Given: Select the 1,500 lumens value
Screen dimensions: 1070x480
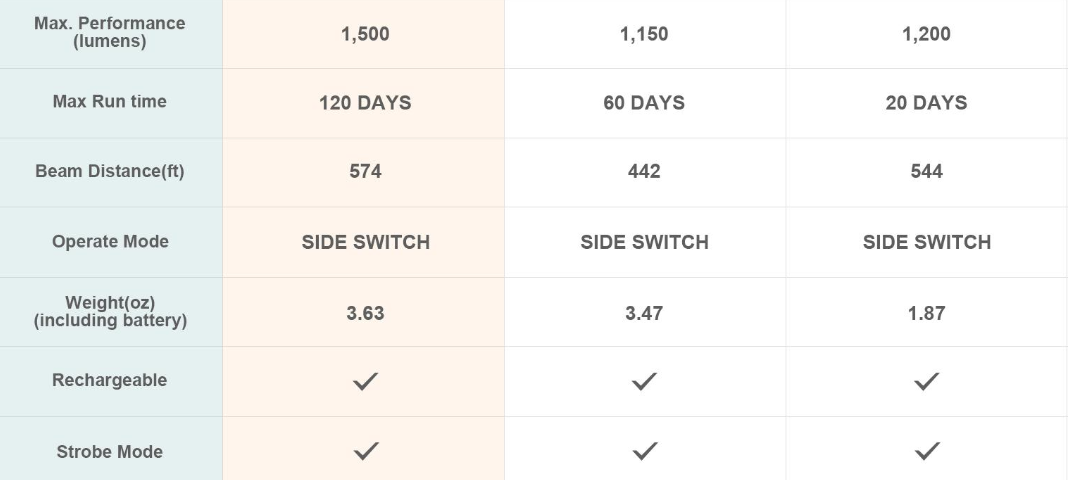Looking at the screenshot, I should point(365,34).
